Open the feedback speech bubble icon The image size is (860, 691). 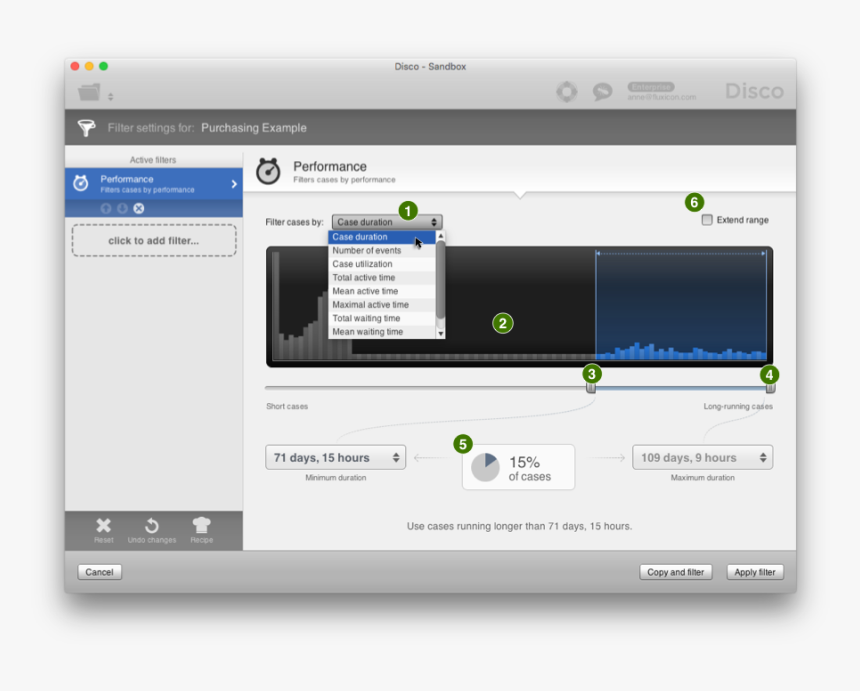602,92
